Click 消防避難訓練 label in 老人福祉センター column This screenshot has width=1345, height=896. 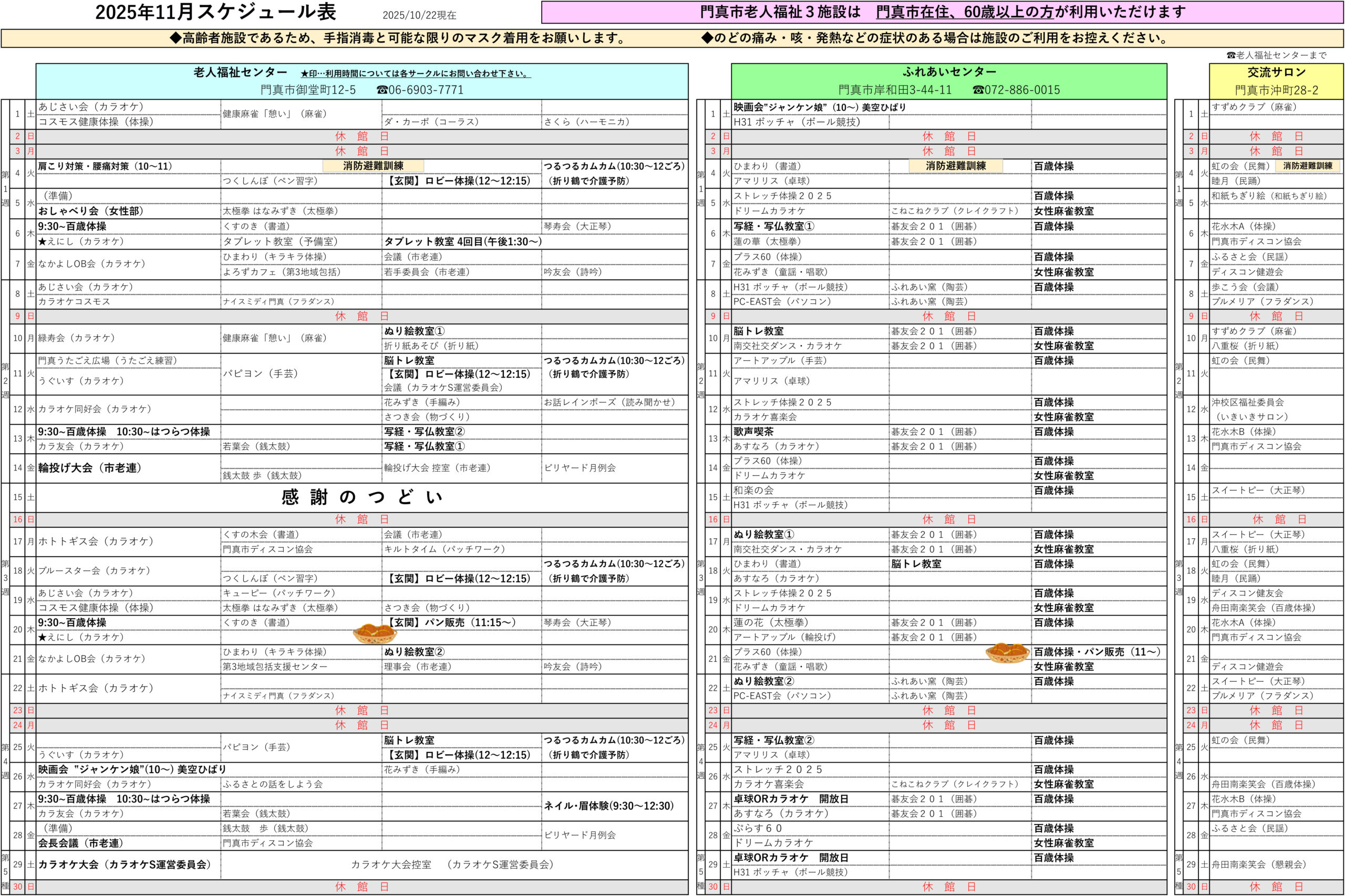373,166
